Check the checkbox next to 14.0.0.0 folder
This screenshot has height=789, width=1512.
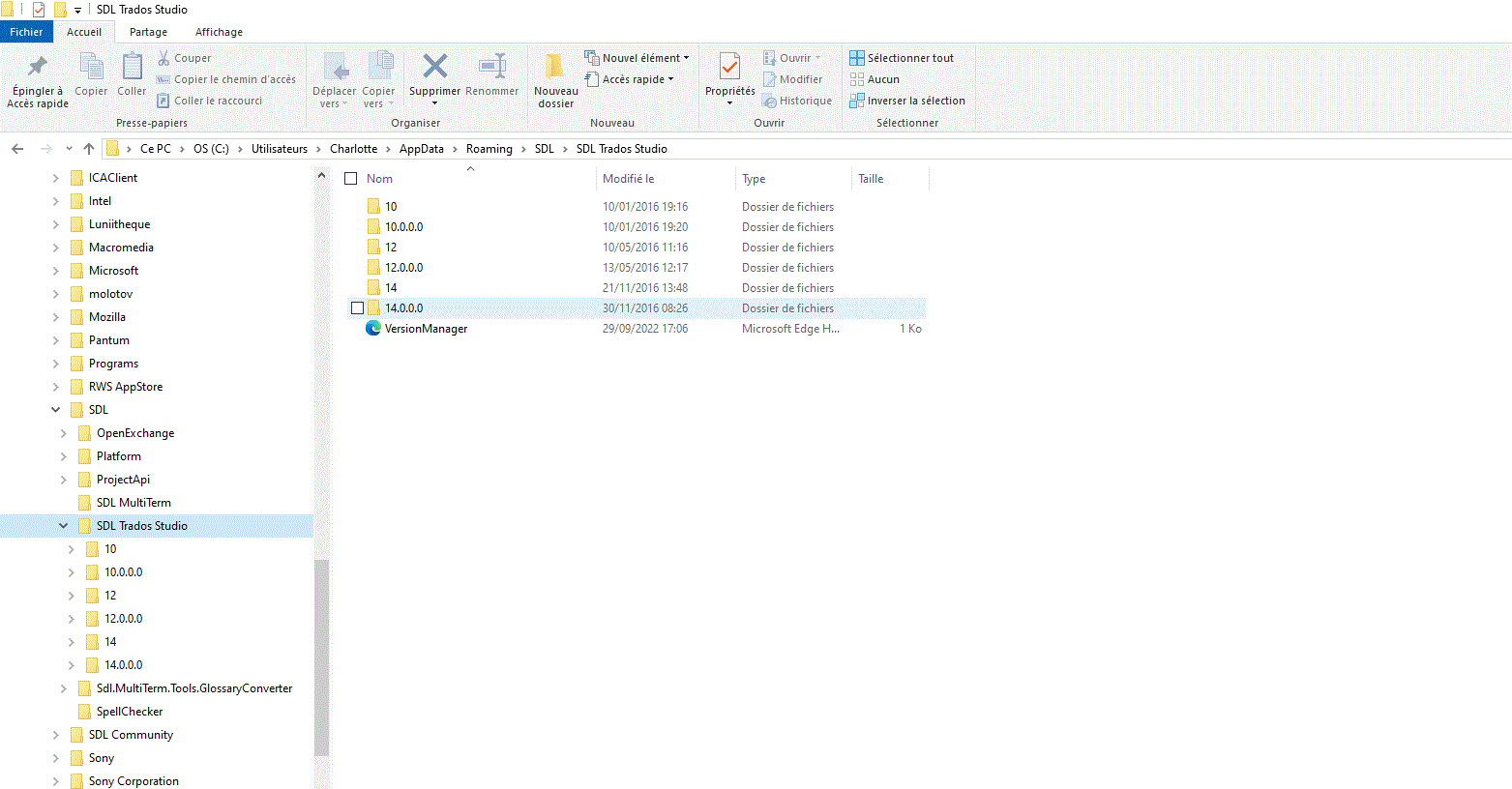click(357, 307)
